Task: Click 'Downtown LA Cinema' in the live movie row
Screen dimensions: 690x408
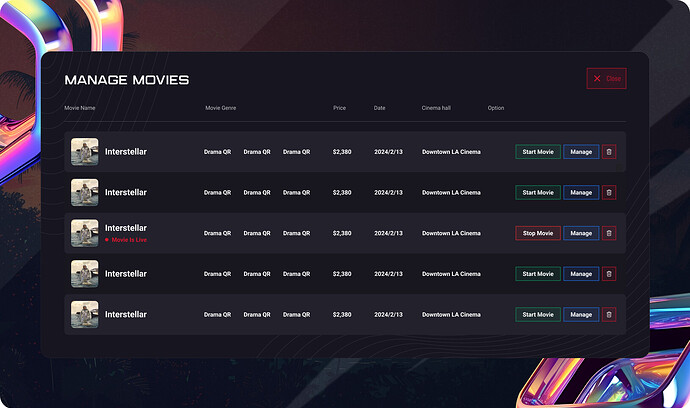Action: (451, 233)
